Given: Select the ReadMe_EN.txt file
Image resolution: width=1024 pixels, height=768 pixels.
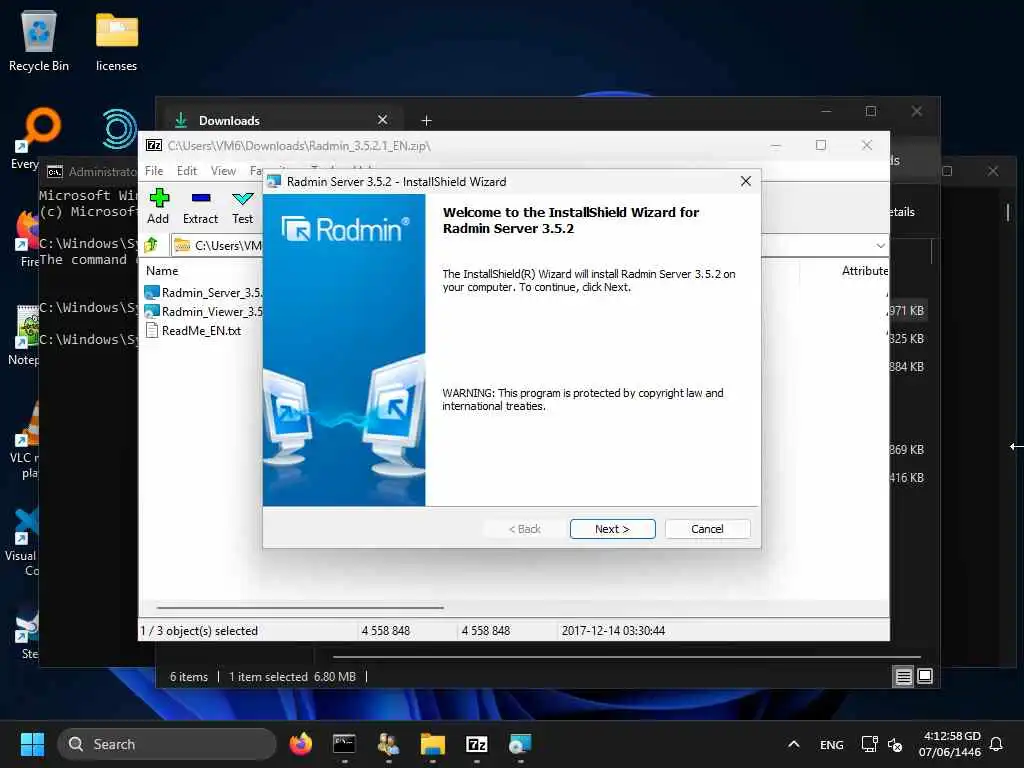Looking at the screenshot, I should point(193,330).
